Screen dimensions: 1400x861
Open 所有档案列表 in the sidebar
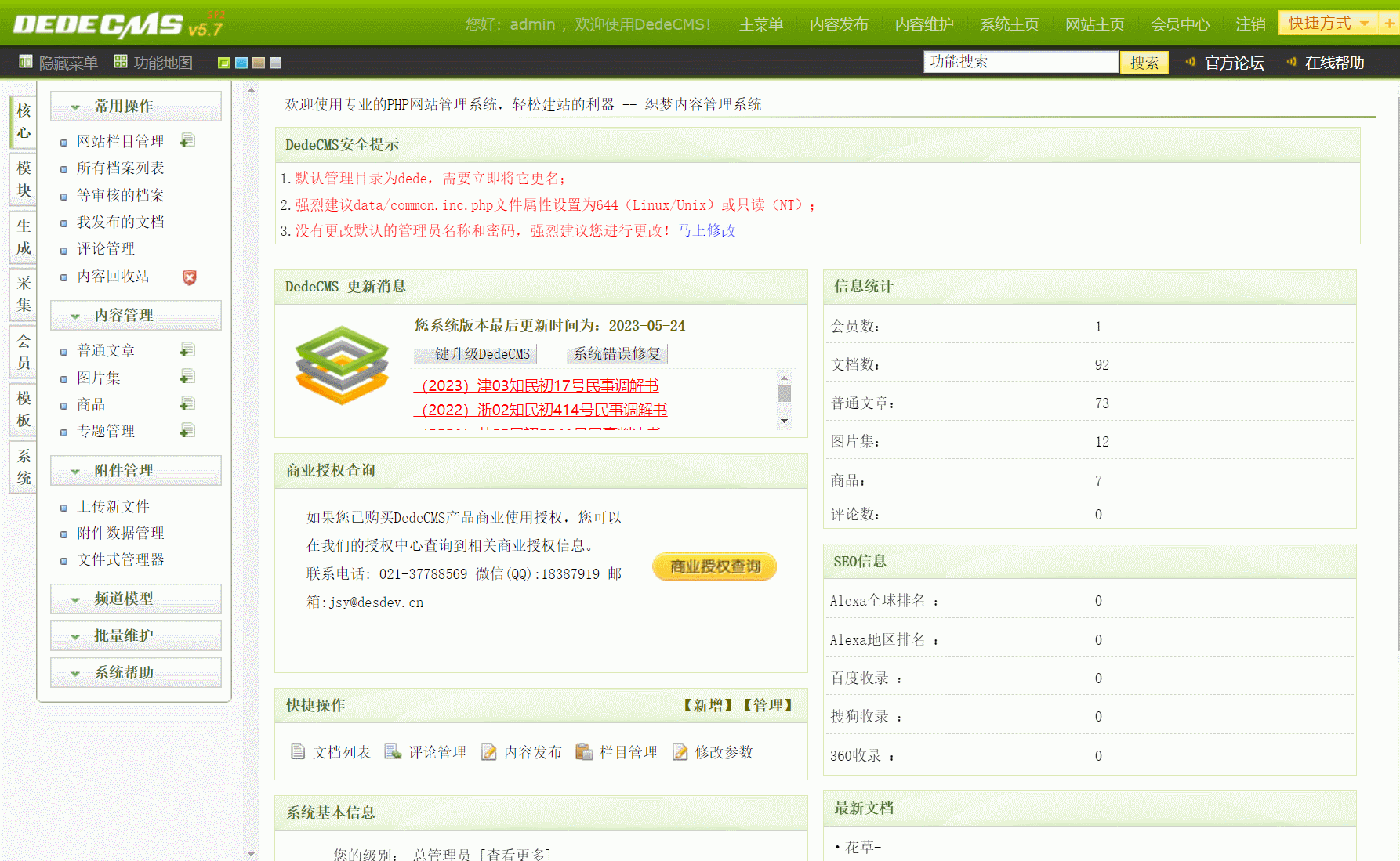[x=121, y=168]
